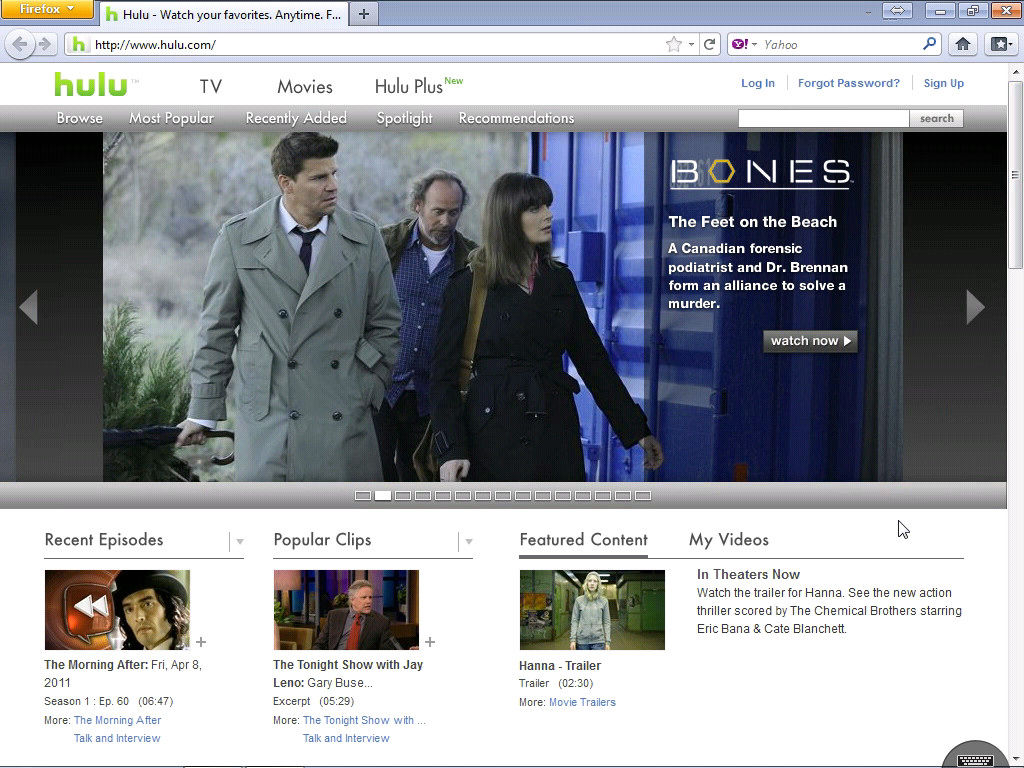Open The Tonight Show with... link

point(364,720)
